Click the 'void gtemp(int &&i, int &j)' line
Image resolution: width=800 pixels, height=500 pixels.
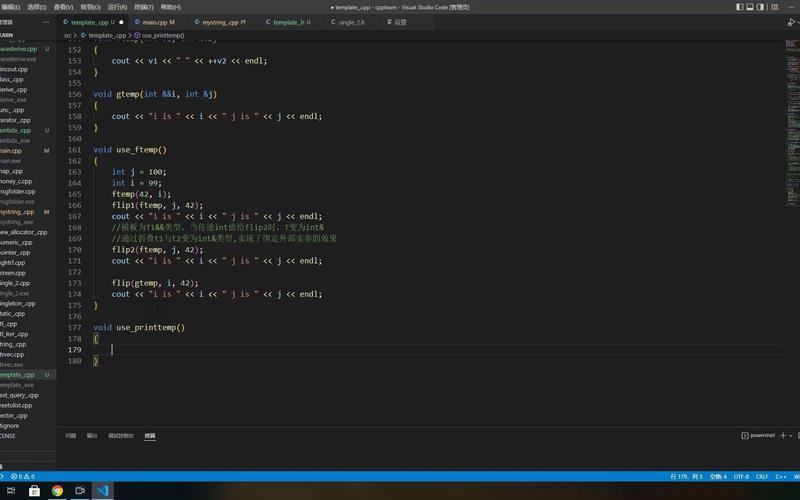click(x=155, y=94)
